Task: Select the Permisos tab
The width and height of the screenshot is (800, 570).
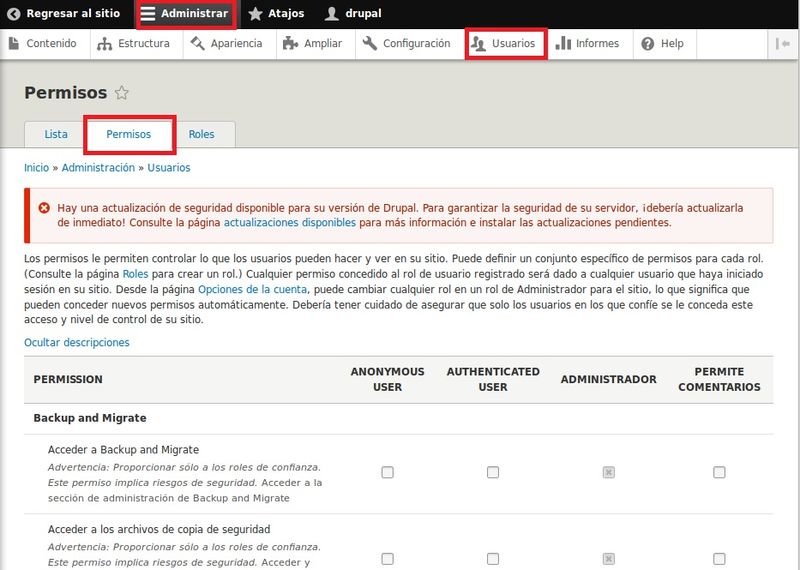Action: pyautogui.click(x=129, y=134)
